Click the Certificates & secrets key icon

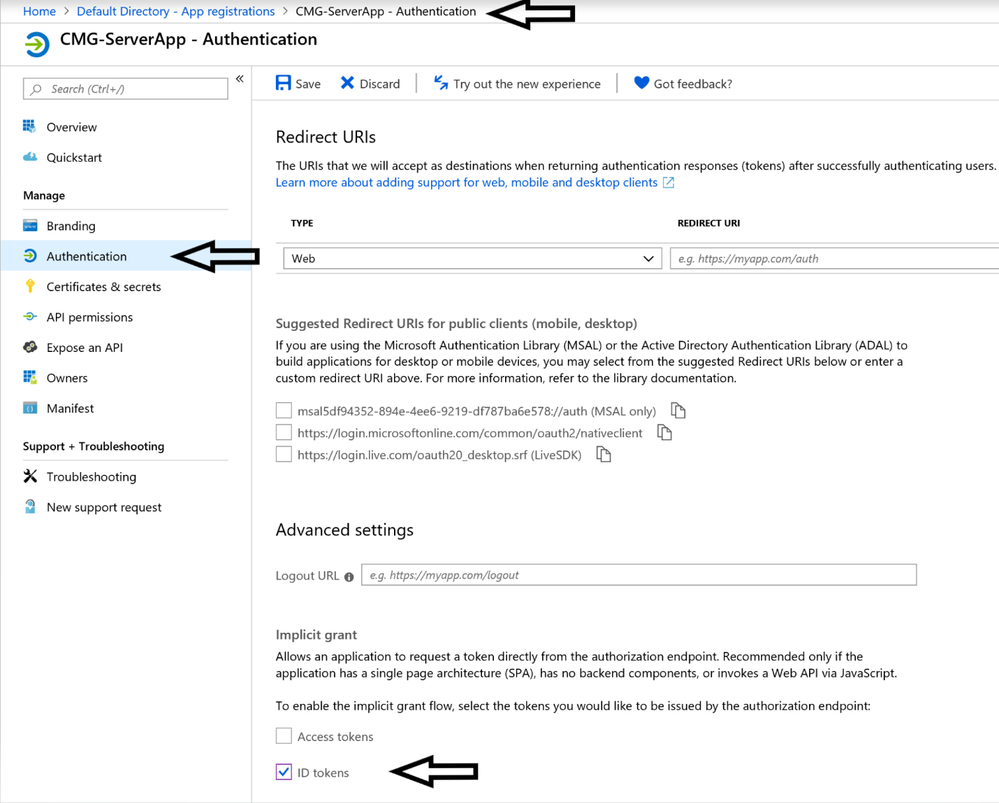30,286
